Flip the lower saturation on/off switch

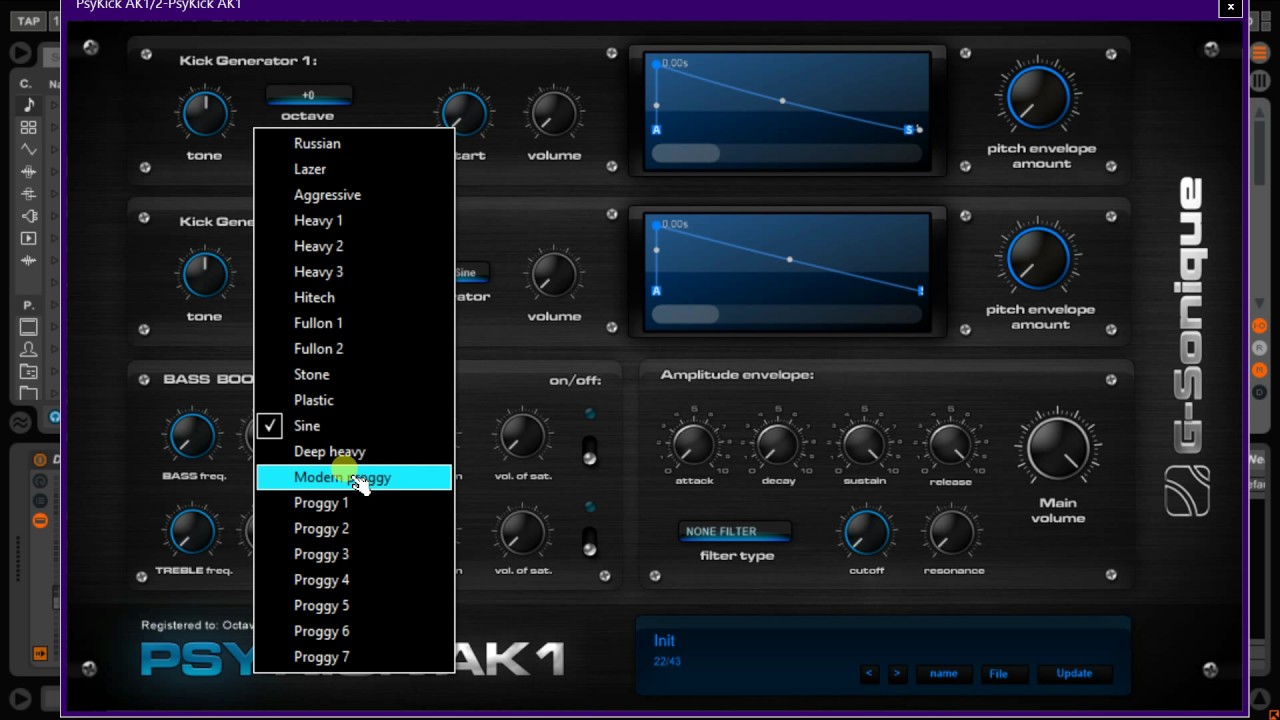(590, 541)
